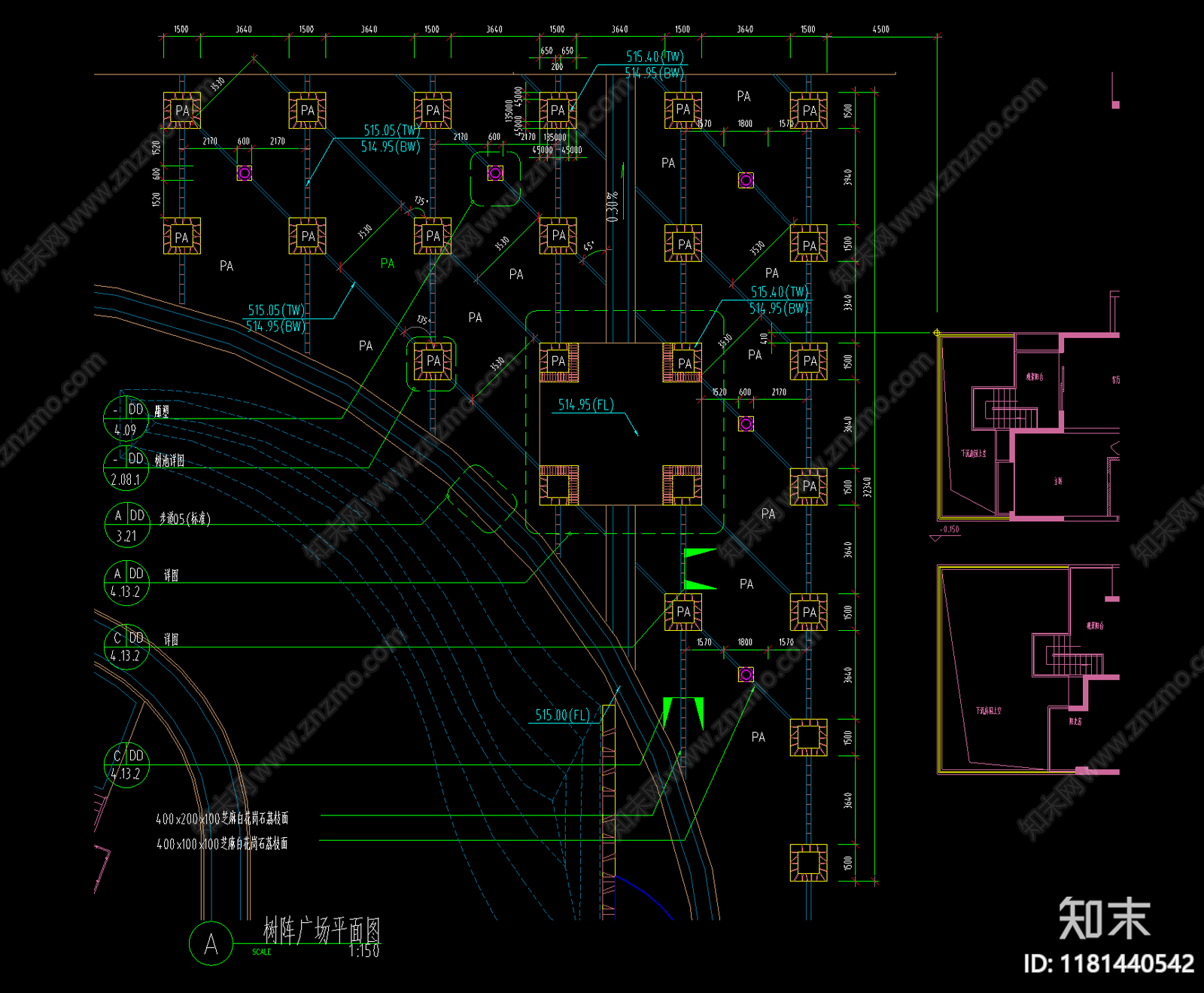Viewport: 1204px width, 993px height.
Task: Click the ID: 1181440542 text
Action: coord(1108,964)
